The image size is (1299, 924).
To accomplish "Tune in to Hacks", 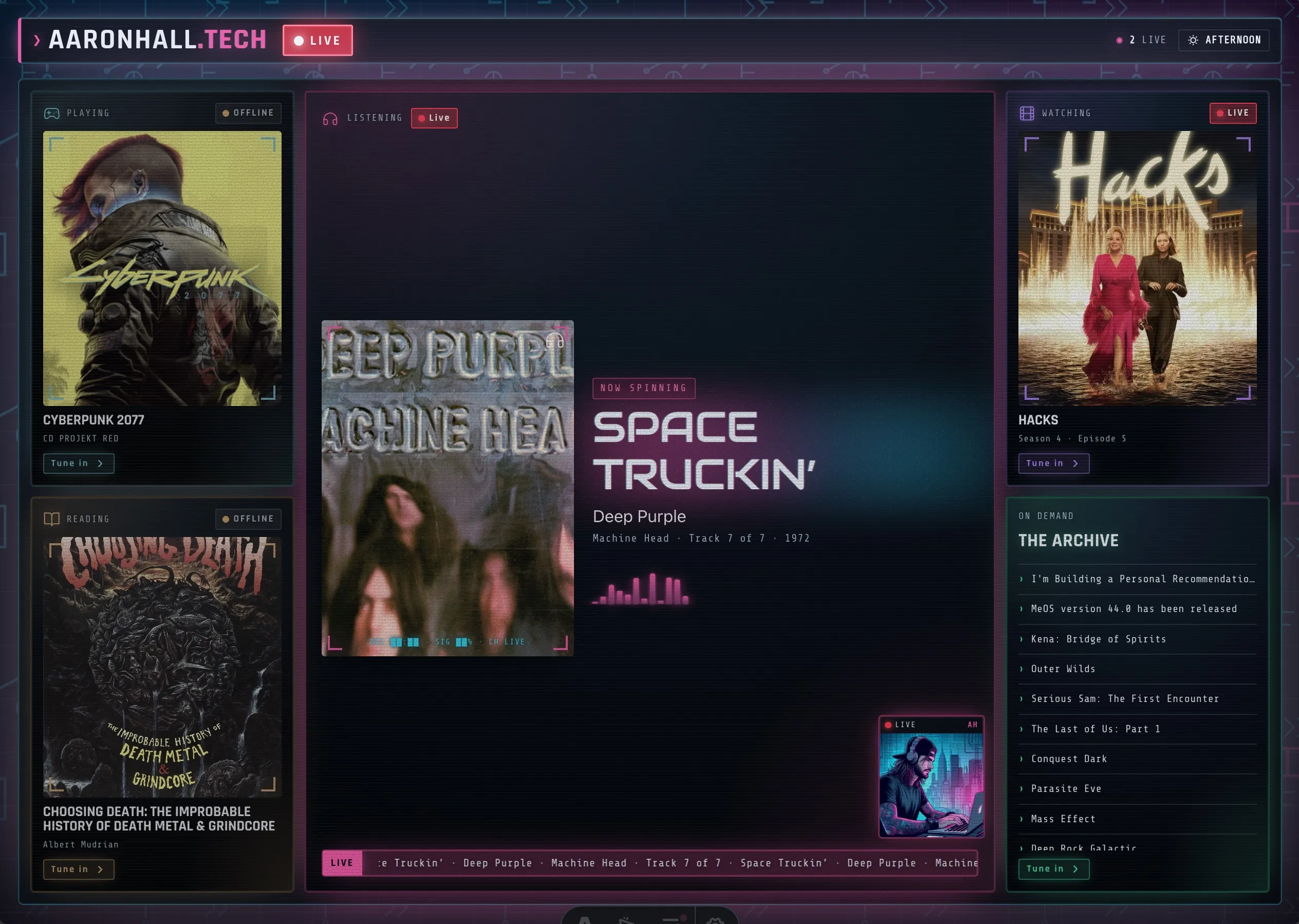I will (x=1053, y=463).
